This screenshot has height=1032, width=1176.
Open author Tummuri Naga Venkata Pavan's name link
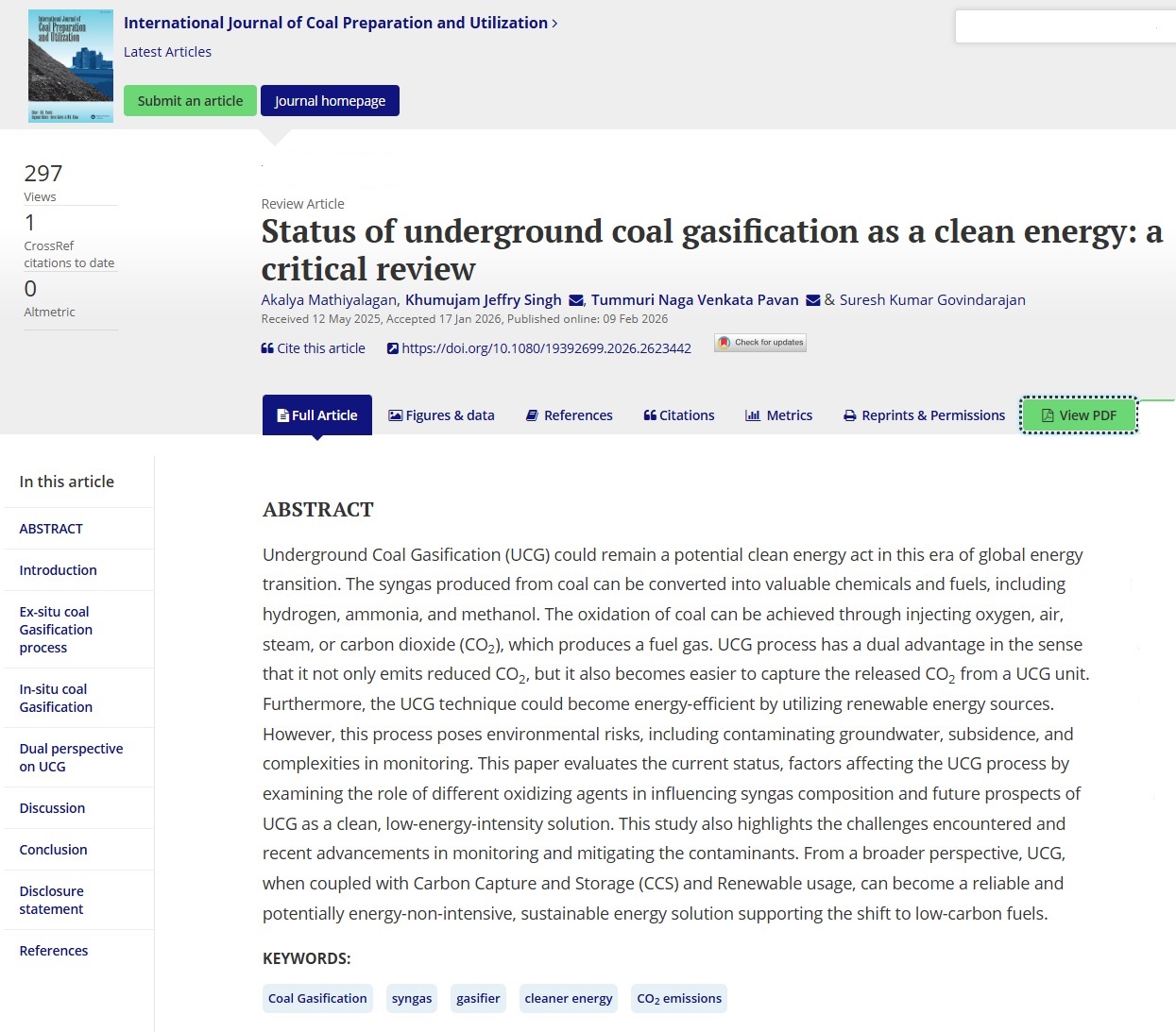pos(695,300)
